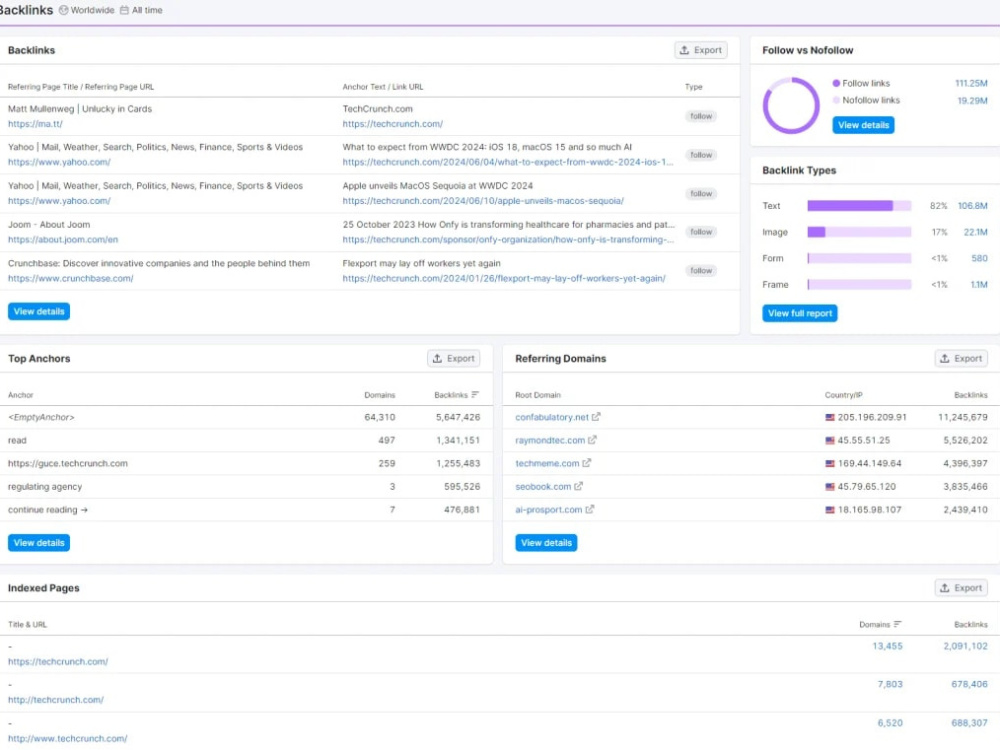Open the https://ma.tt/ referring page link
The width and height of the screenshot is (1000, 750).
tap(35, 124)
